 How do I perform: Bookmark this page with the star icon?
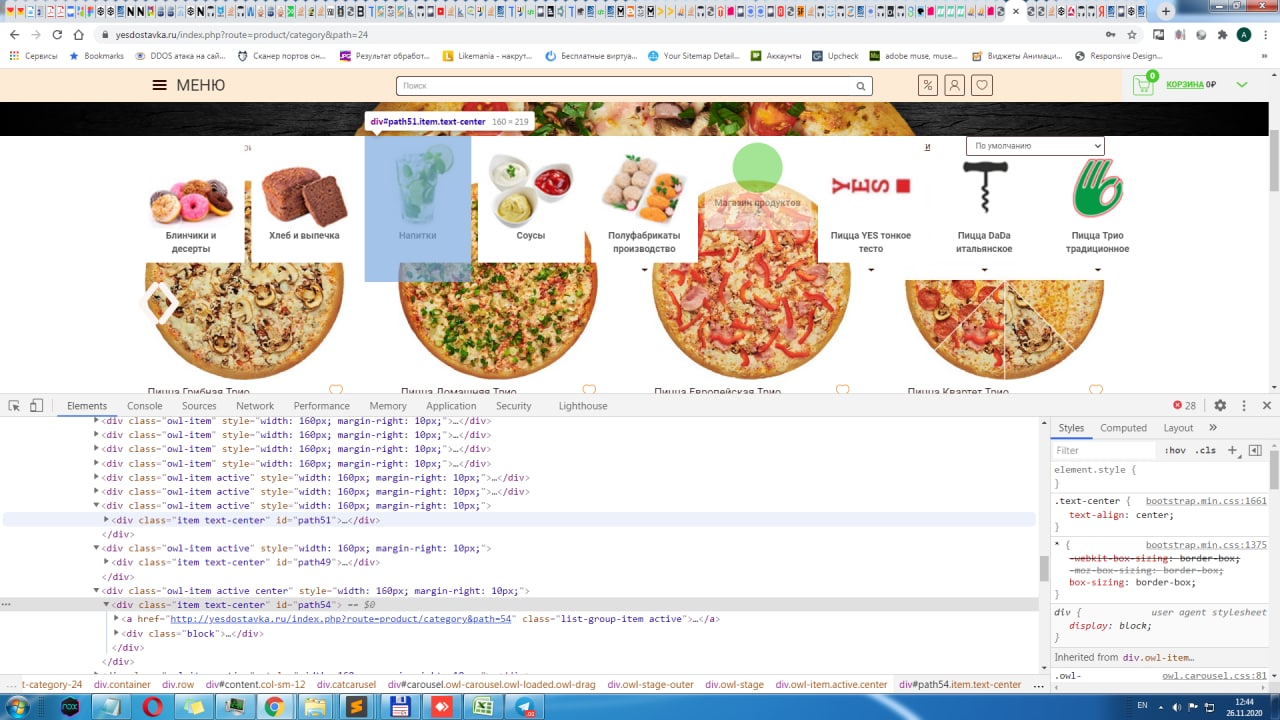tap(1131, 34)
